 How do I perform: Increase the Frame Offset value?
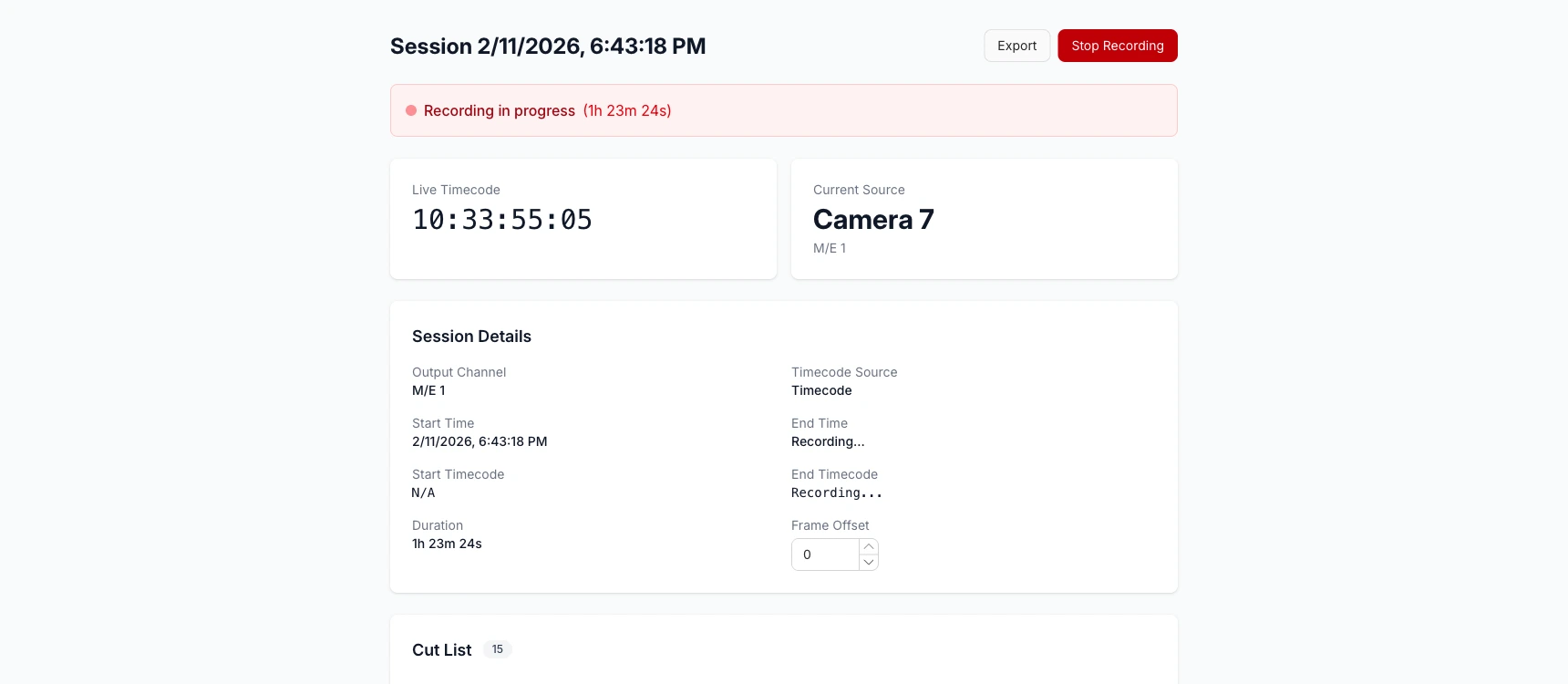pos(869,546)
